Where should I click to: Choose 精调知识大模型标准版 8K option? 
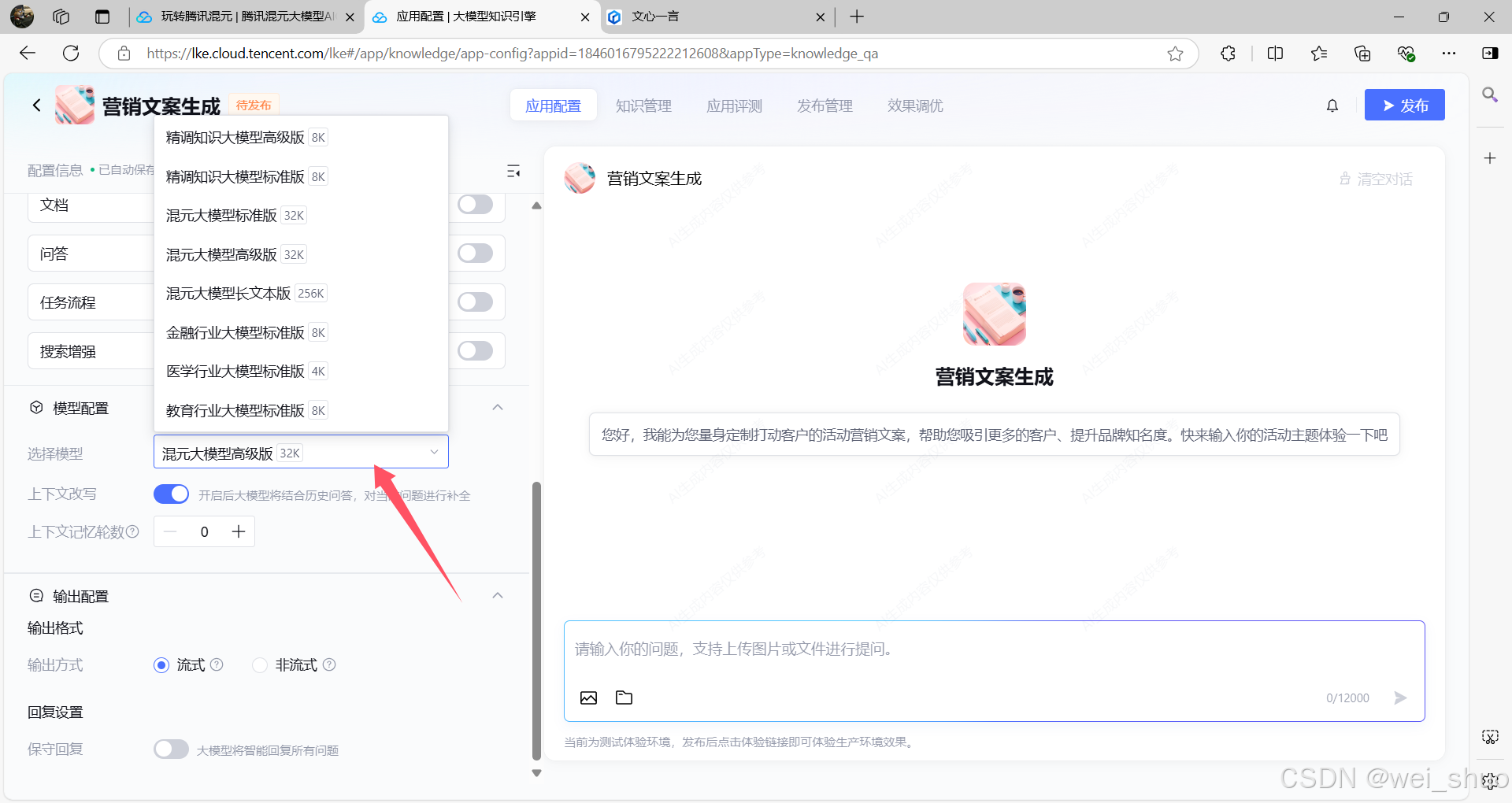pyautogui.click(x=301, y=176)
